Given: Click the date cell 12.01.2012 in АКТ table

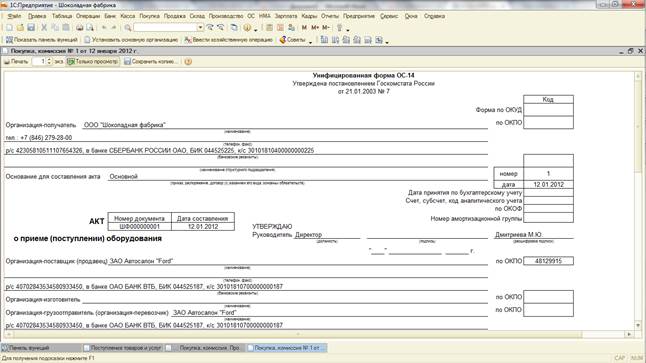Looking at the screenshot, I should coord(203,227).
